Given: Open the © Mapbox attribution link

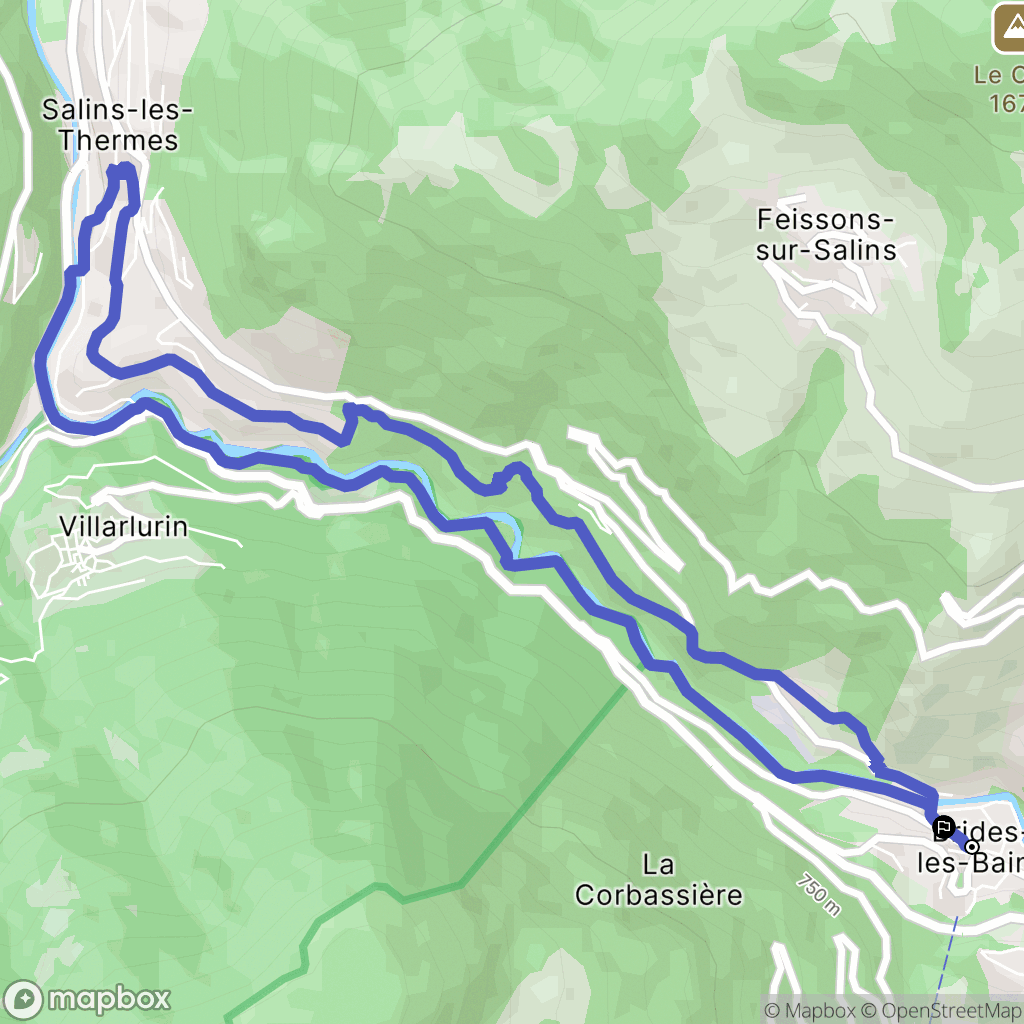Looking at the screenshot, I should tap(808, 1011).
